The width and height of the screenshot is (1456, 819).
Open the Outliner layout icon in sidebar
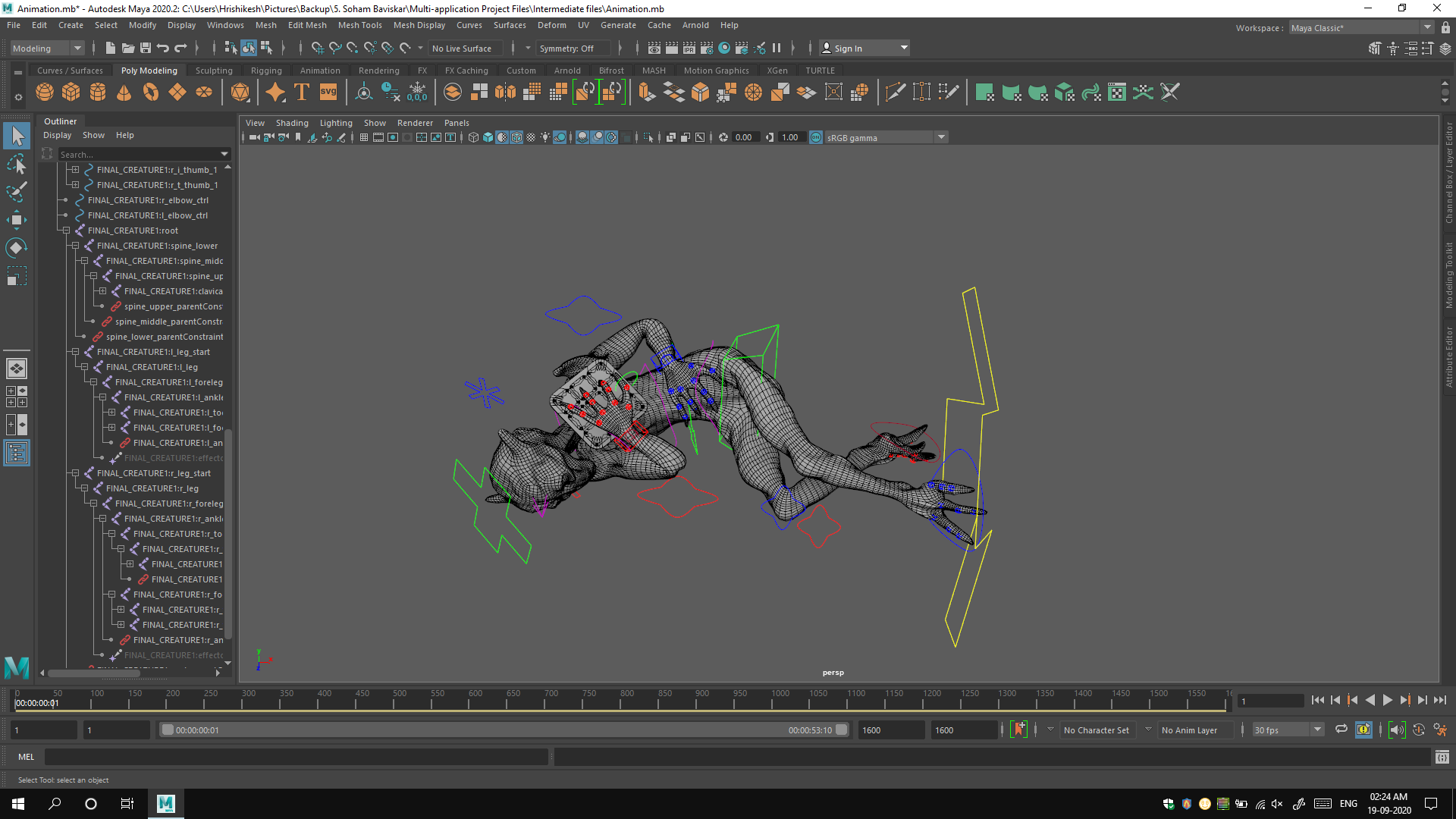pyautogui.click(x=17, y=453)
